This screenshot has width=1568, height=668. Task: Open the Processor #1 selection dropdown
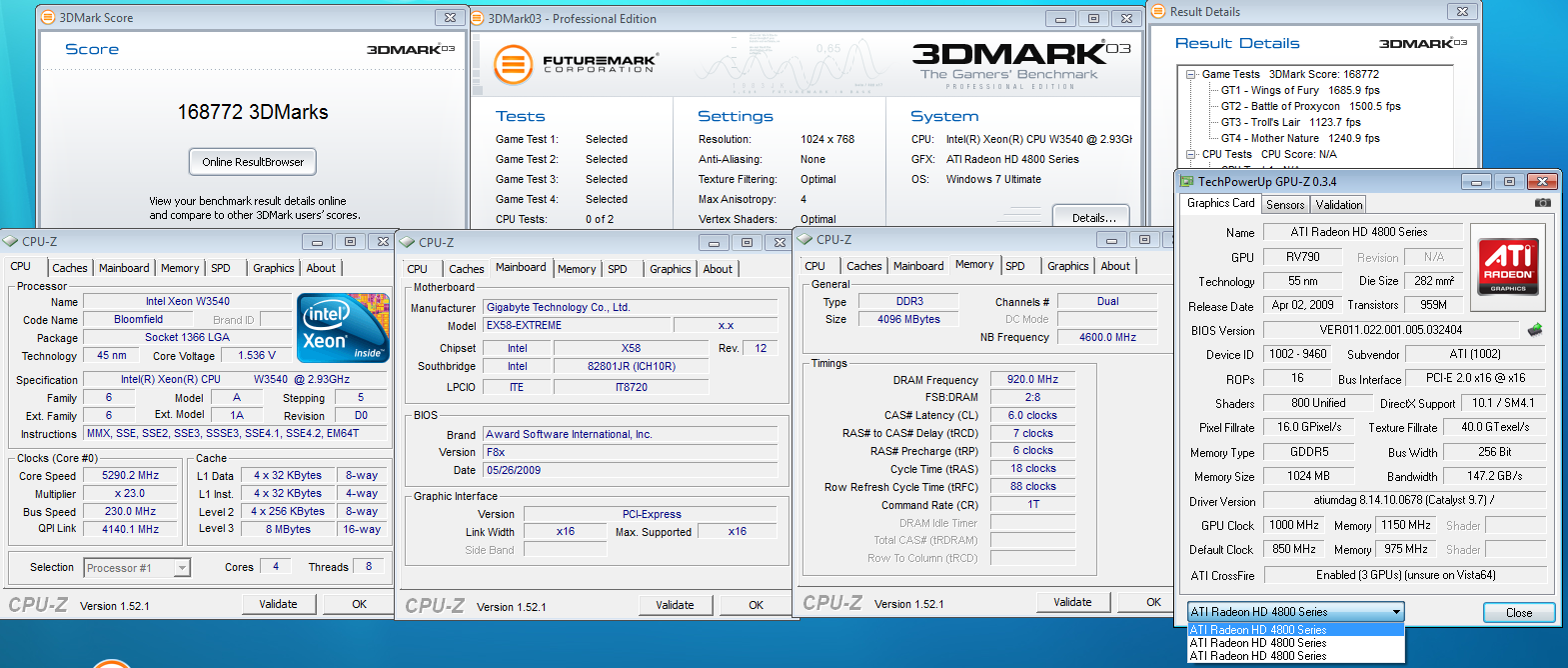182,568
